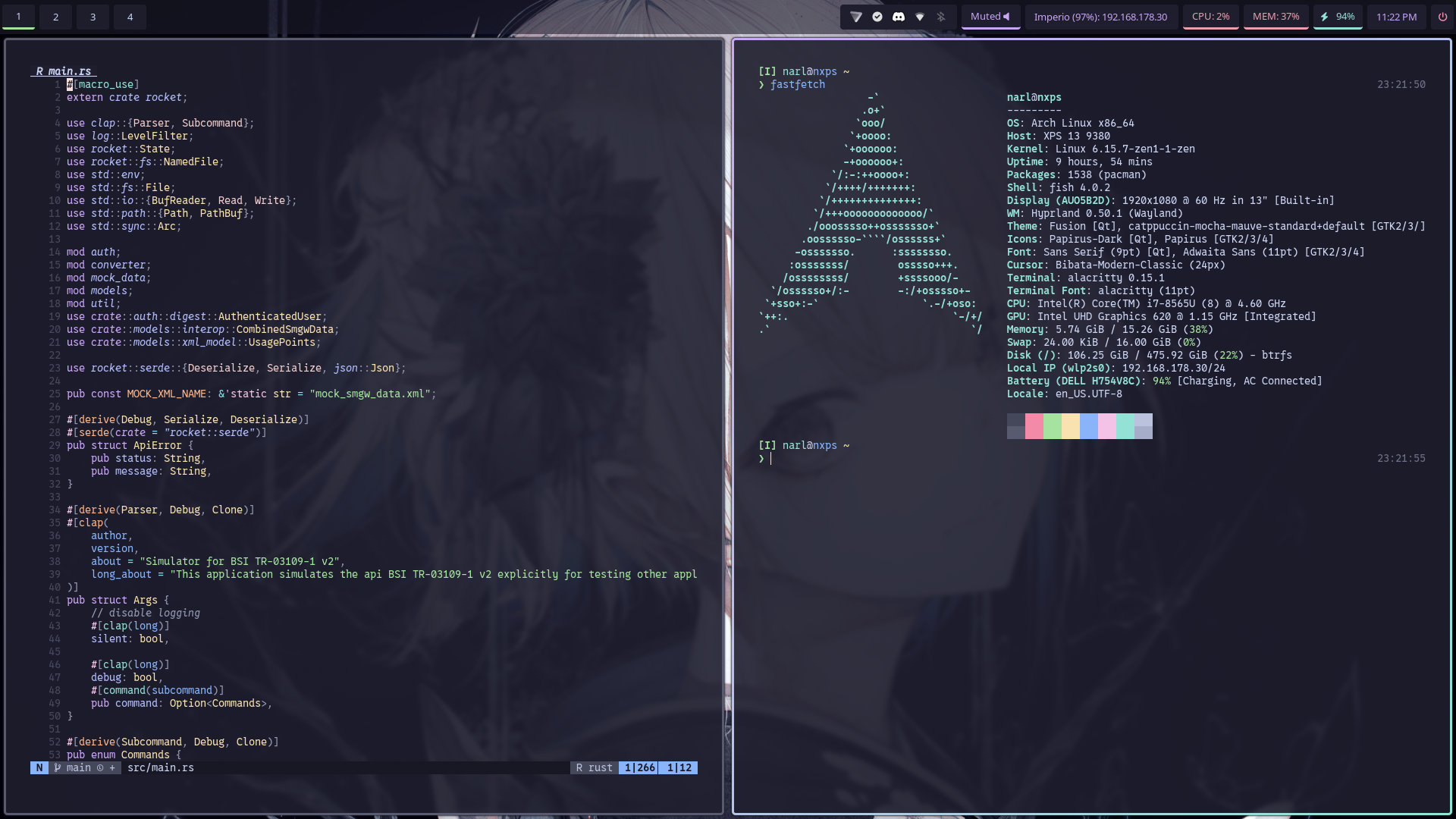Click the 11:22 PM clock
Screen dimensions: 1456x819
[1396, 17]
